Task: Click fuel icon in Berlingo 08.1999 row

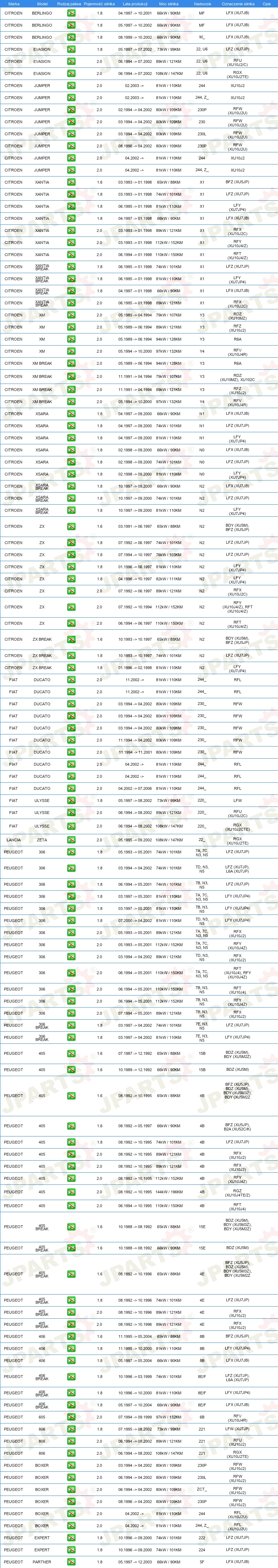Action: coord(71,37)
